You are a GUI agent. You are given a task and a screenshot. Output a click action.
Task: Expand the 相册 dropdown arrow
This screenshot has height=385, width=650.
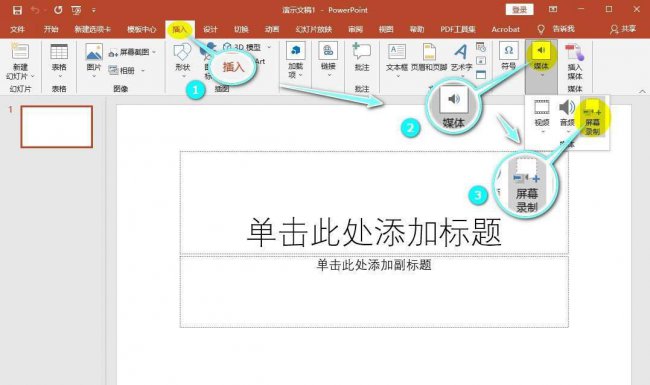coord(143,70)
